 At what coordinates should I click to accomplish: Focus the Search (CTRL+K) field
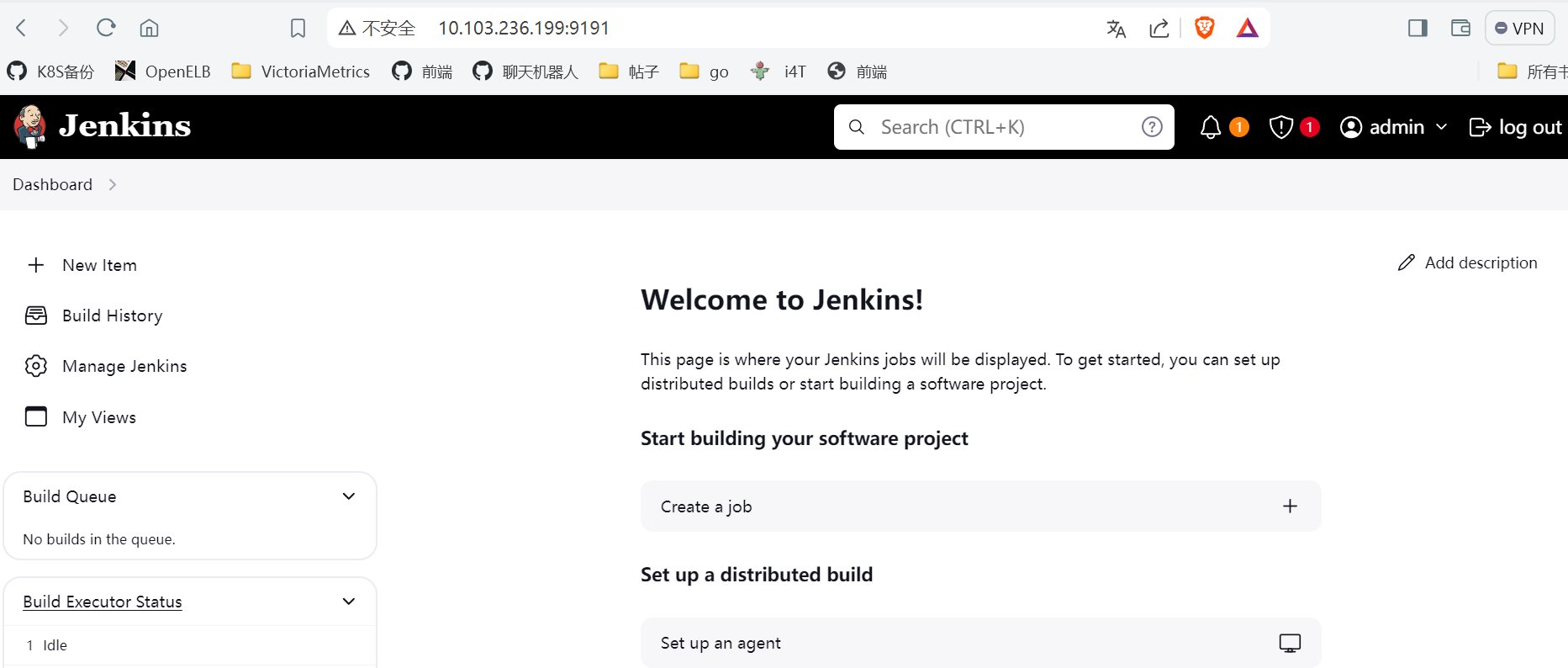(x=1004, y=127)
